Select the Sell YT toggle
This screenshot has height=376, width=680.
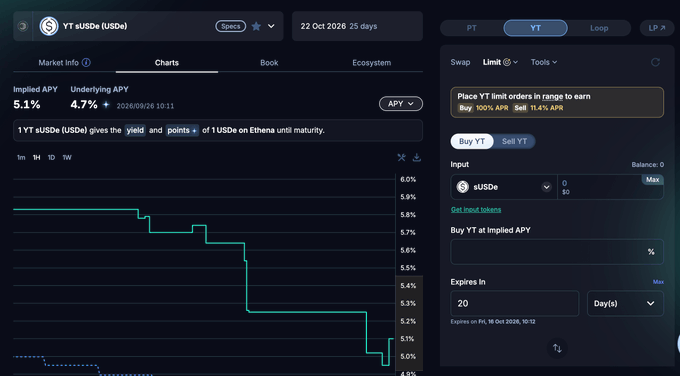click(514, 141)
